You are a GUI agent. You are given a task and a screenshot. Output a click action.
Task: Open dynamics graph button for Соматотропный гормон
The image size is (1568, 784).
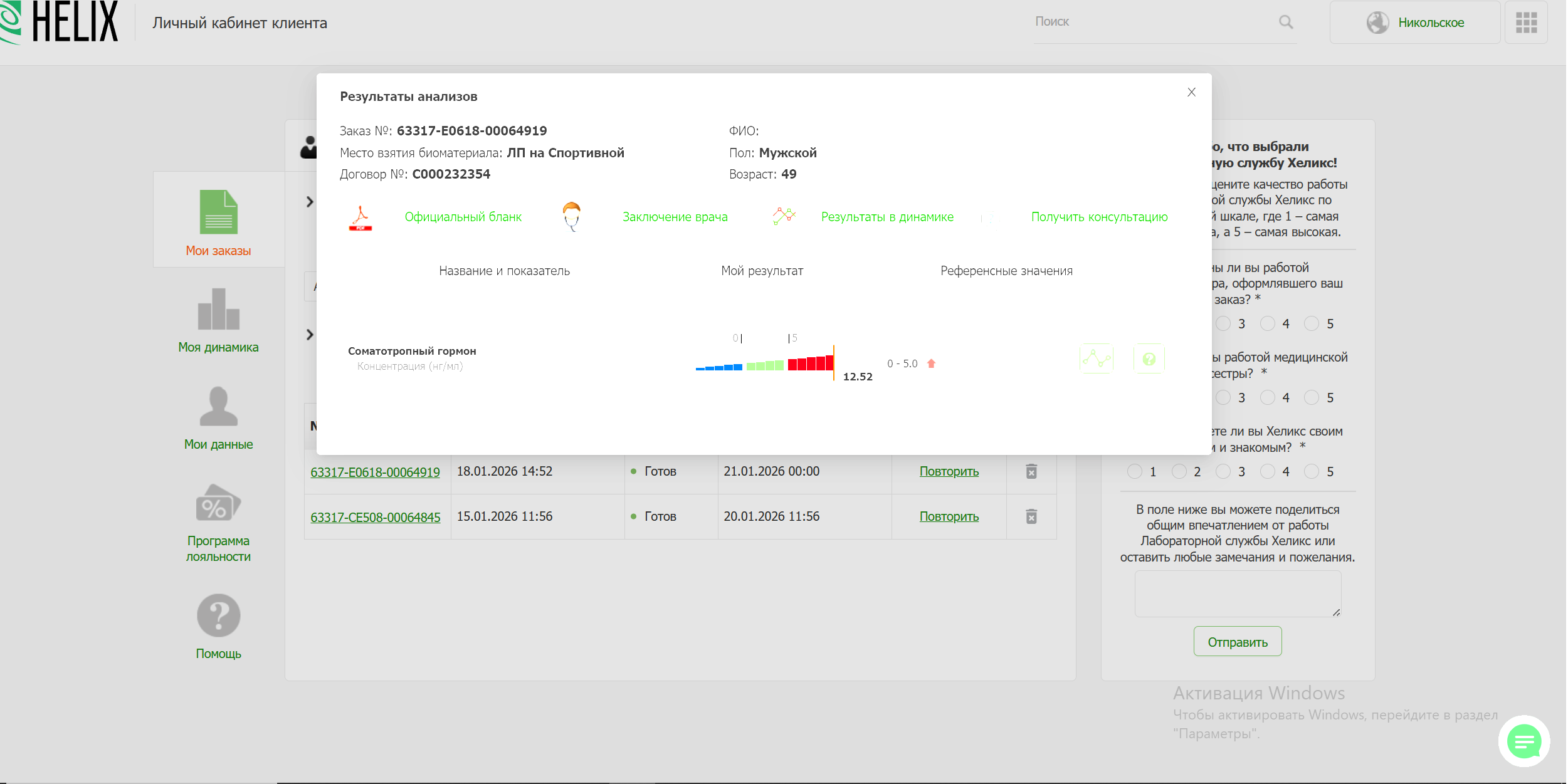coord(1096,359)
